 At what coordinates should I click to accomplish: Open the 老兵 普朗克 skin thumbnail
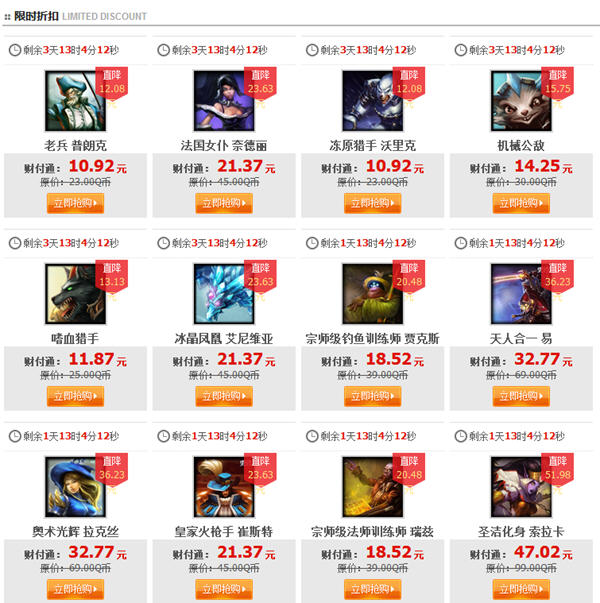click(x=75, y=101)
